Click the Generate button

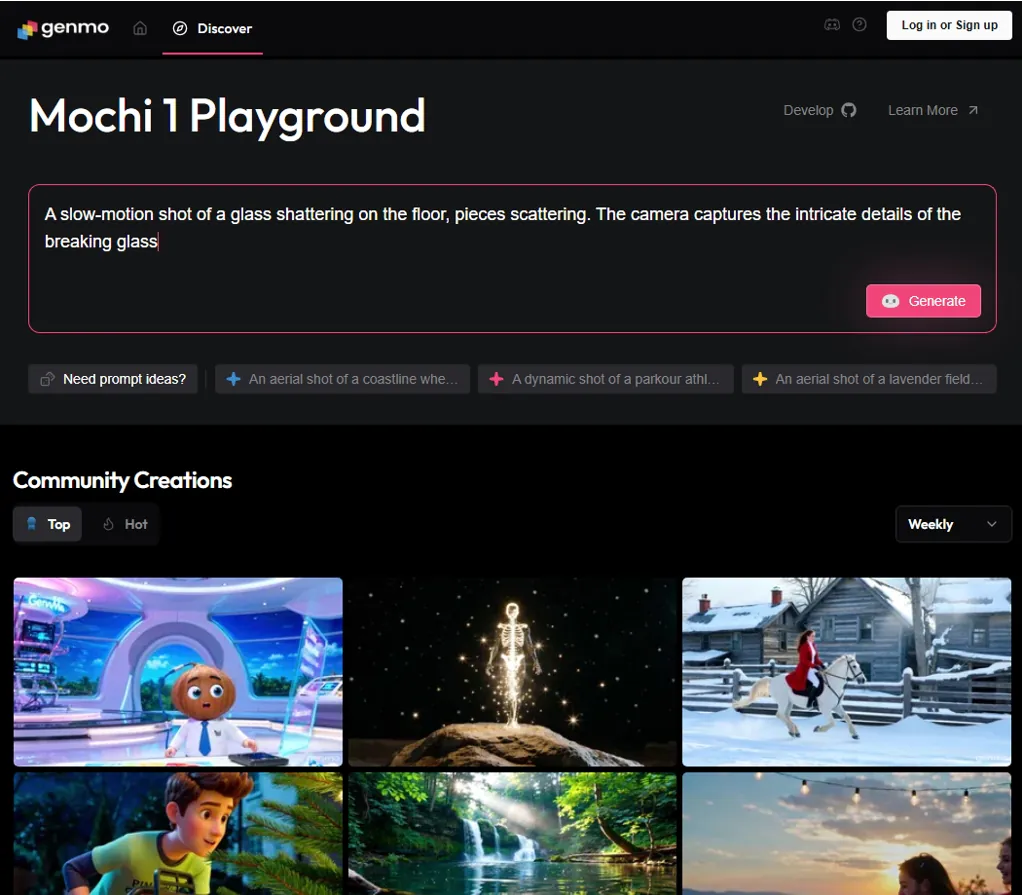(x=923, y=301)
